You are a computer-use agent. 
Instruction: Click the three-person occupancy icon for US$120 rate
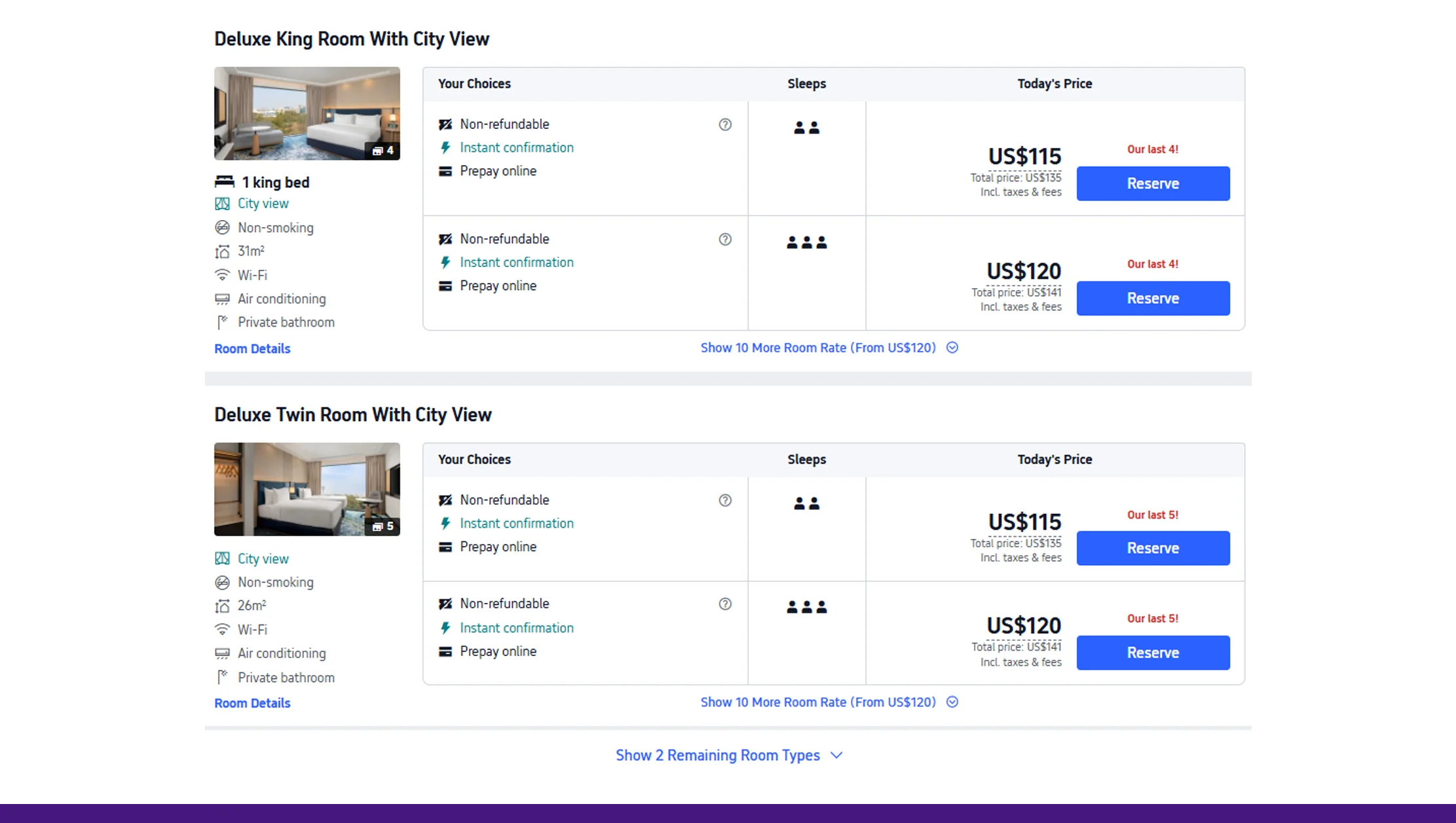[806, 242]
